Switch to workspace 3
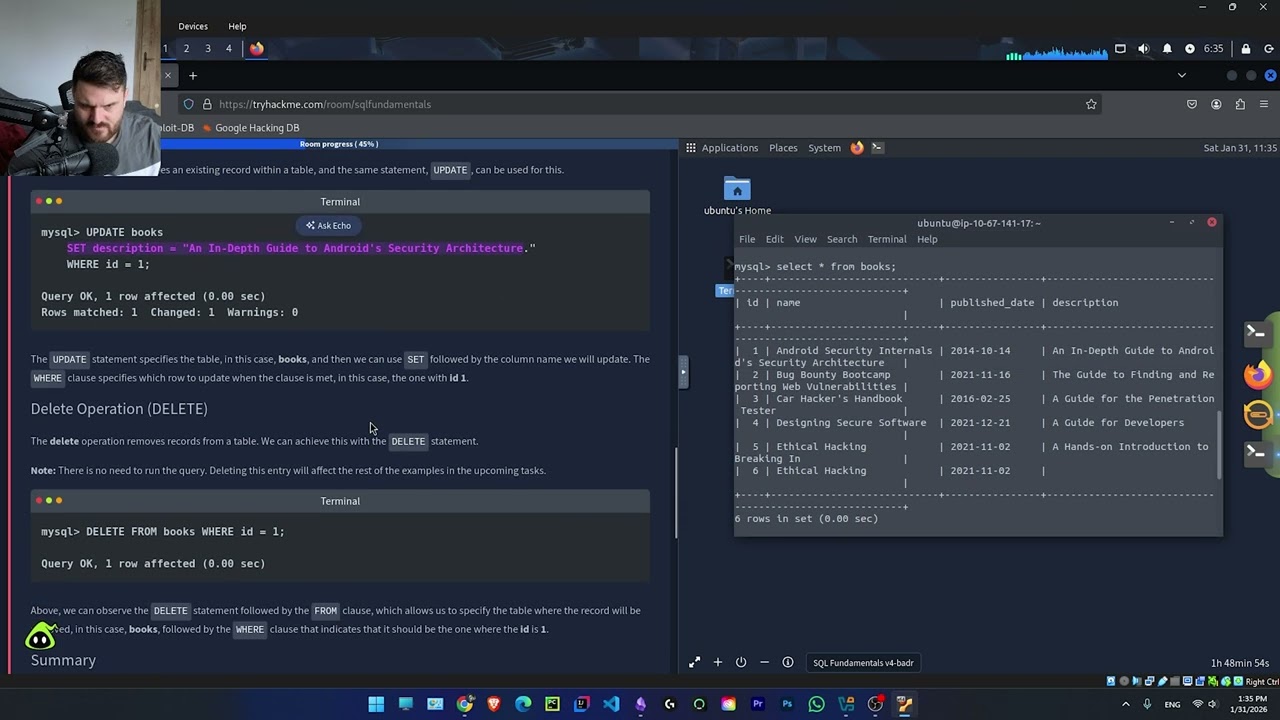Image resolution: width=1280 pixels, height=720 pixels. [x=208, y=48]
